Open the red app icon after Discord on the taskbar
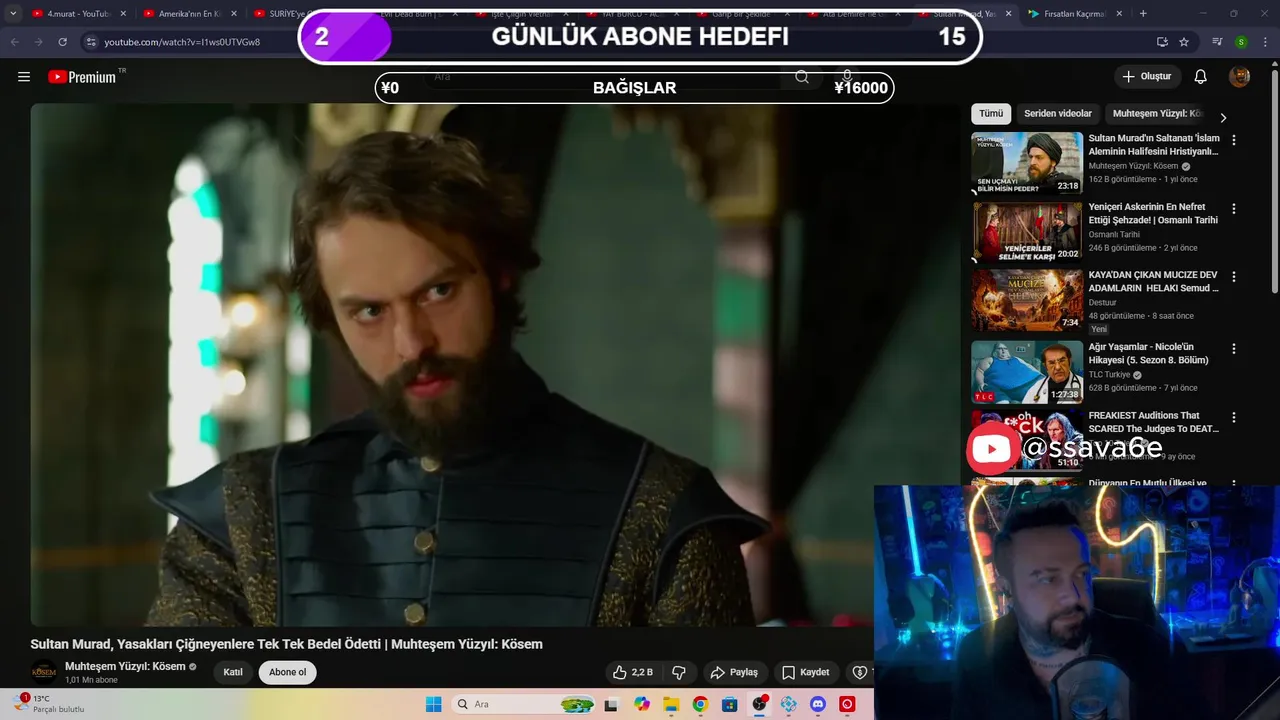Screen dimensions: 1280x720 pos(848,705)
